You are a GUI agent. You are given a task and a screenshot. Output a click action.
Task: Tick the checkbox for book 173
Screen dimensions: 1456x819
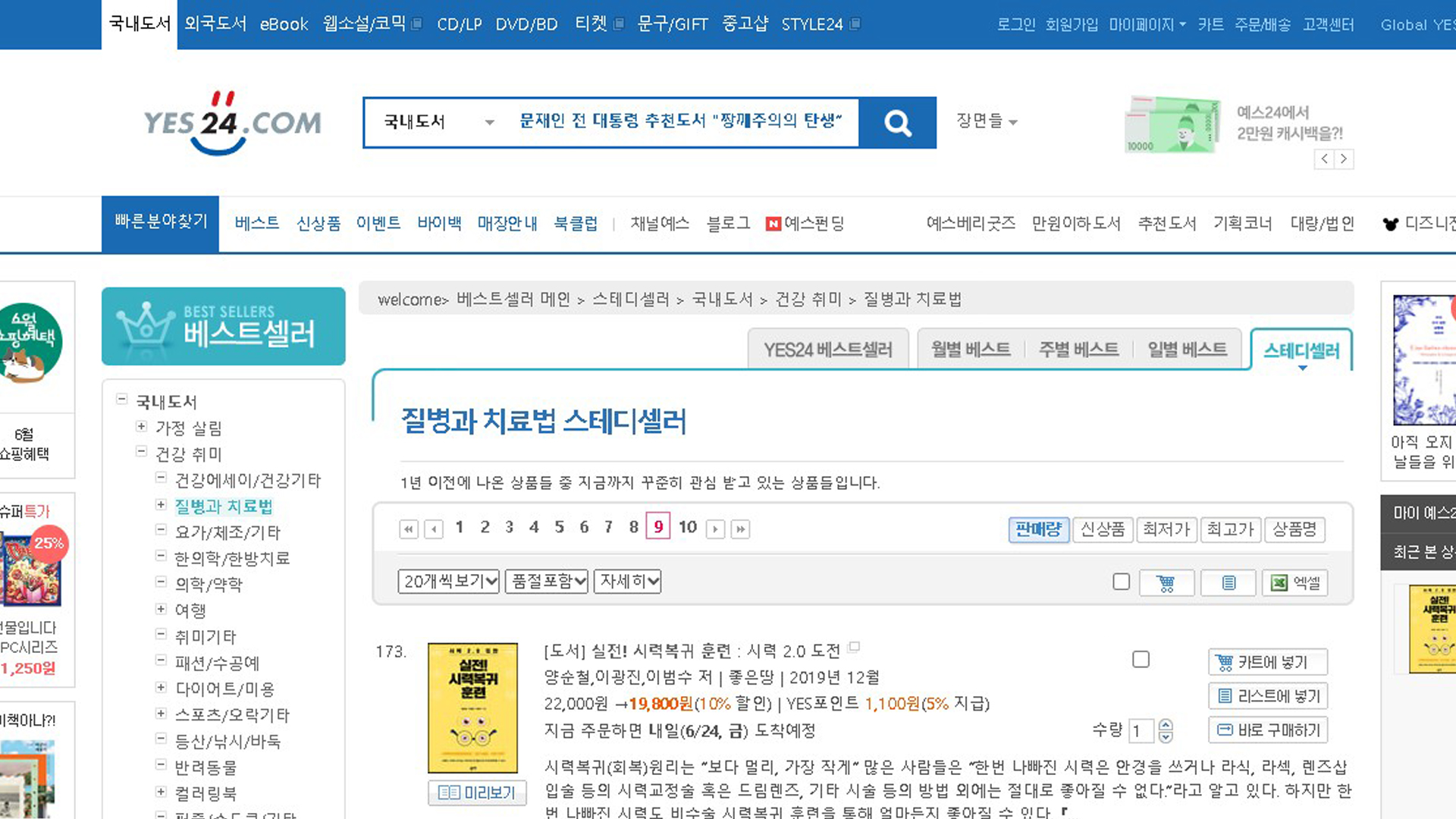(1141, 659)
